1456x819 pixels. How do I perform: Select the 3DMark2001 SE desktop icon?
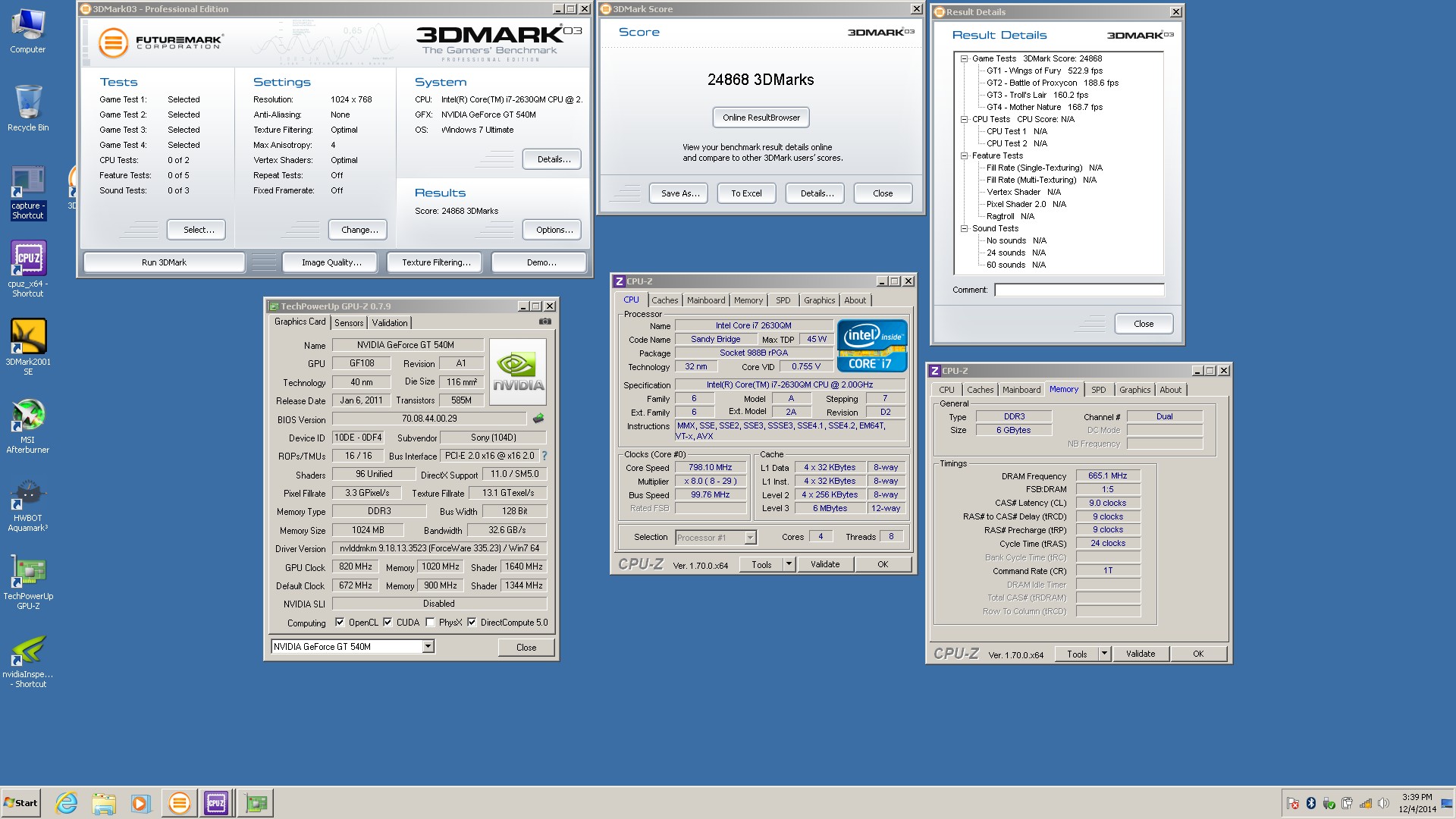coord(28,347)
